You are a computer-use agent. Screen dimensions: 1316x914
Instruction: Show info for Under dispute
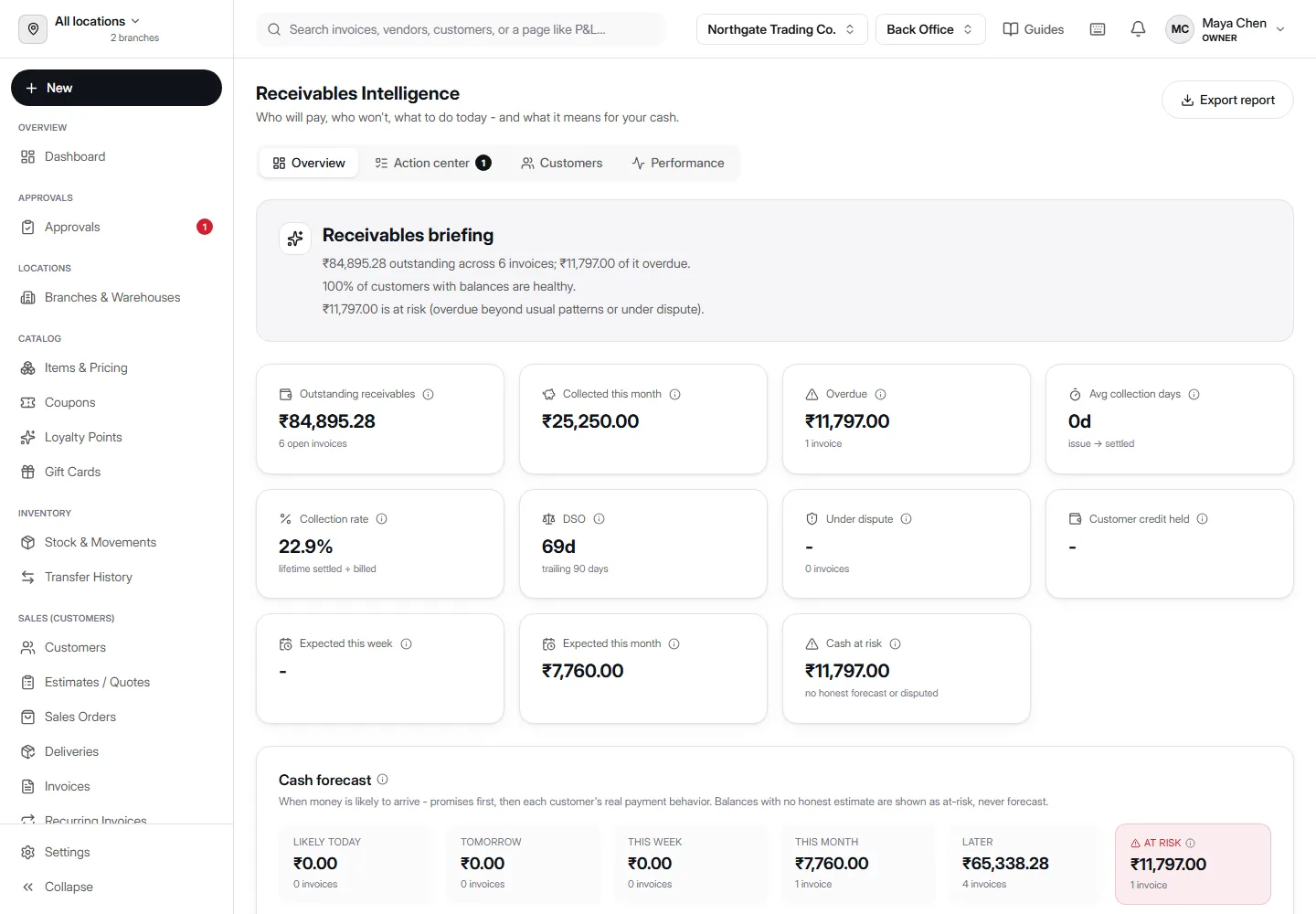(906, 519)
